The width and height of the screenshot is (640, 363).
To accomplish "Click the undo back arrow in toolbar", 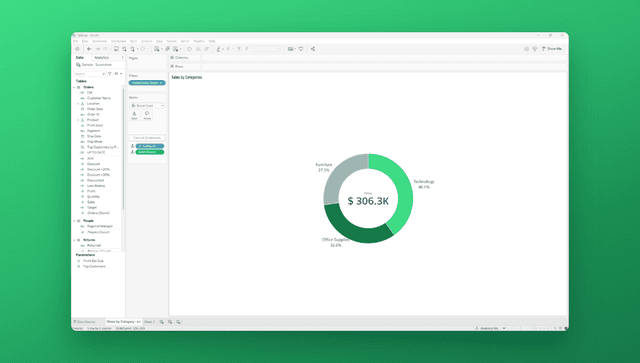I will pos(89,49).
